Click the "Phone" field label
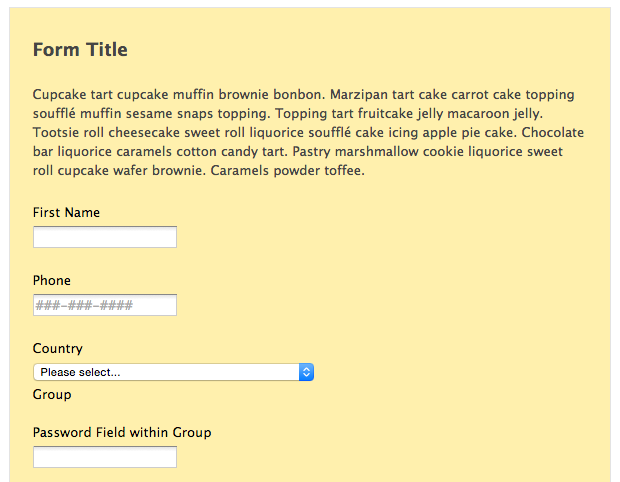Image resolution: width=620 pixels, height=482 pixels. tap(52, 280)
